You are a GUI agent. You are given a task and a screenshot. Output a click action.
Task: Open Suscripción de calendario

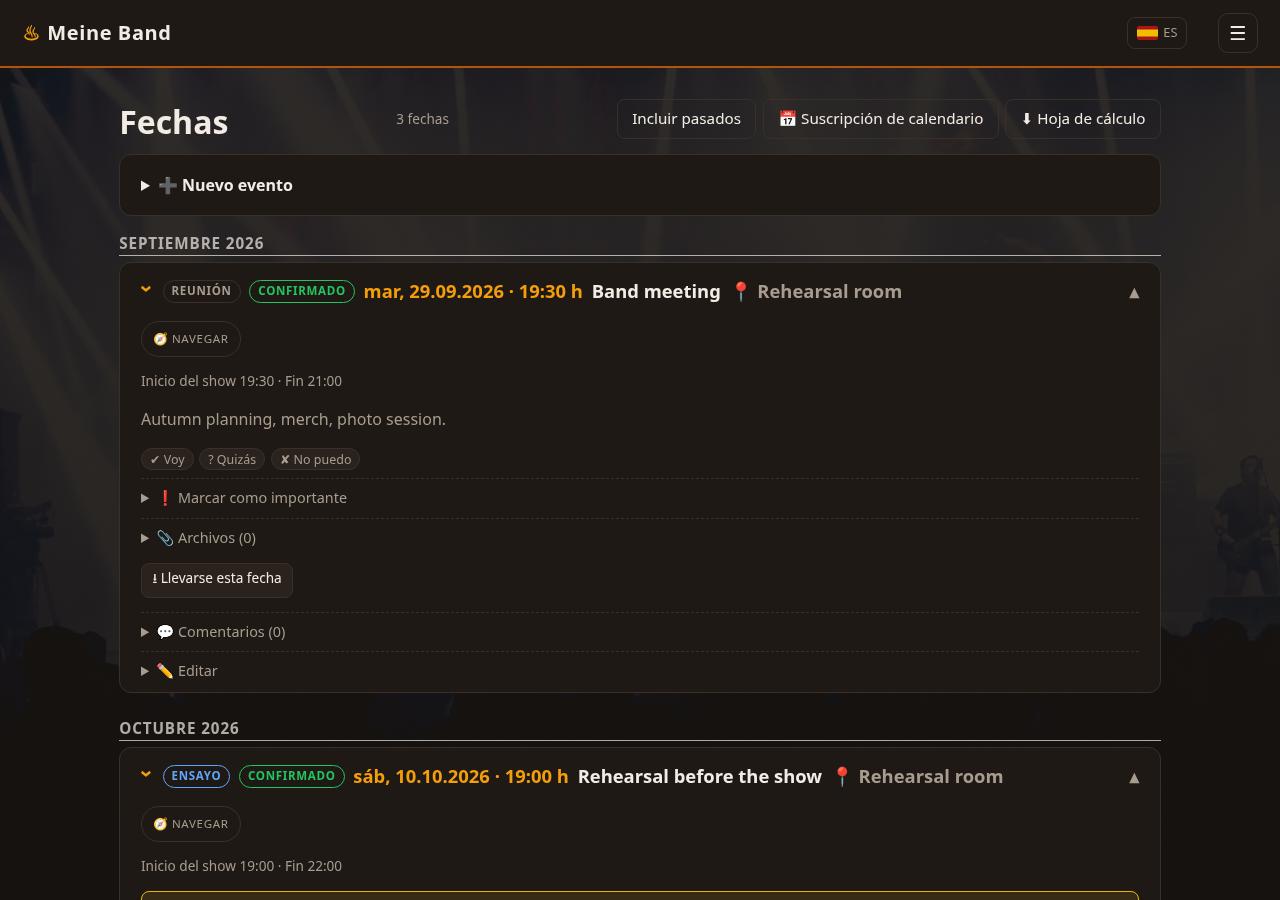(881, 119)
